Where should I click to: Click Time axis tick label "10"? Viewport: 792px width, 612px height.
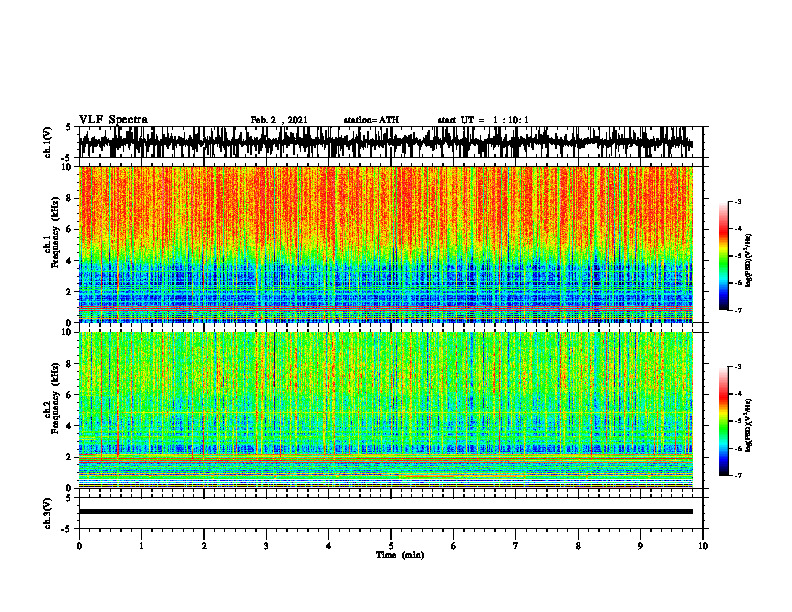pyautogui.click(x=703, y=546)
